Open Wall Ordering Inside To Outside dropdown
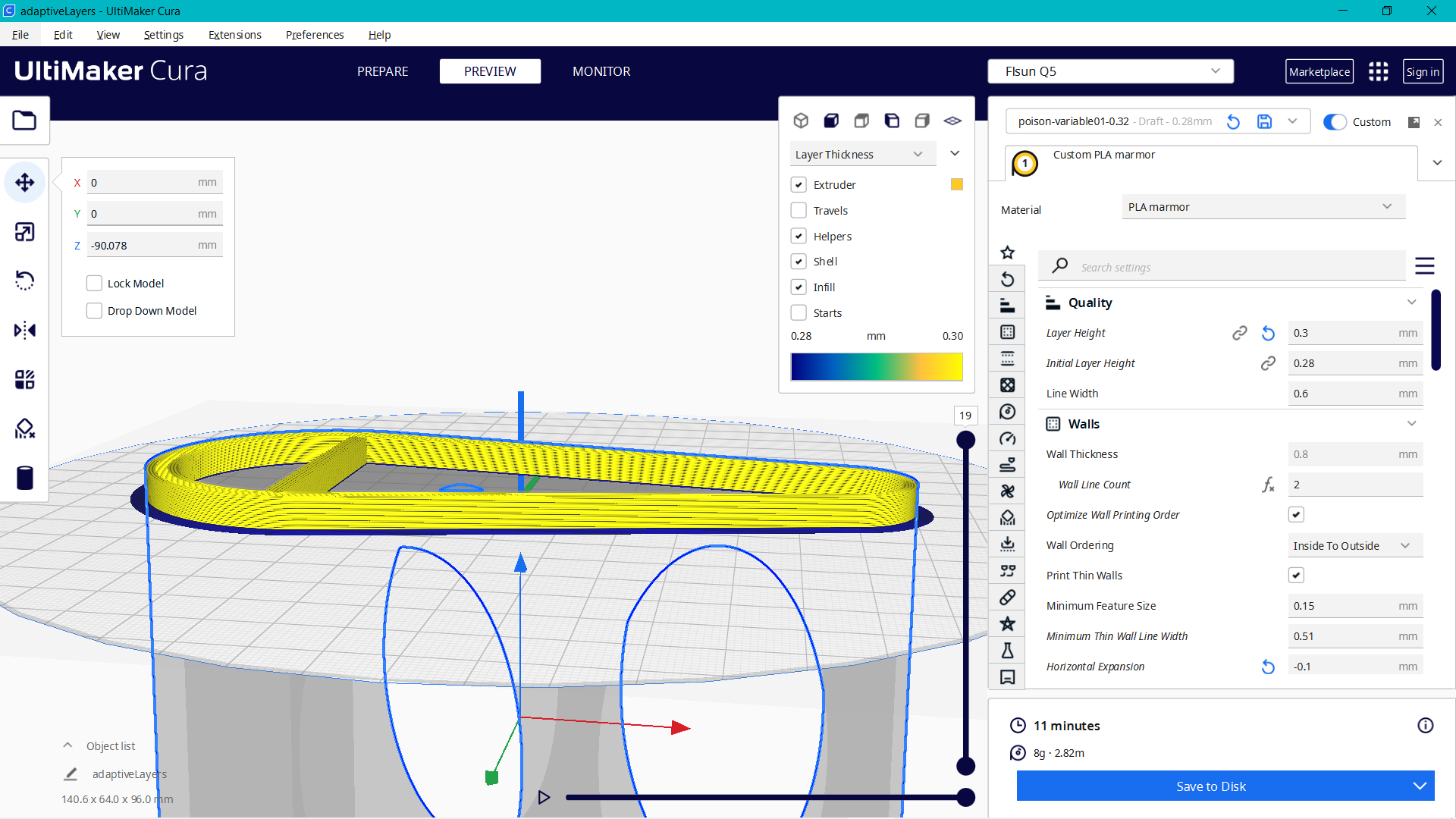The height and width of the screenshot is (819, 1456). [1355, 546]
